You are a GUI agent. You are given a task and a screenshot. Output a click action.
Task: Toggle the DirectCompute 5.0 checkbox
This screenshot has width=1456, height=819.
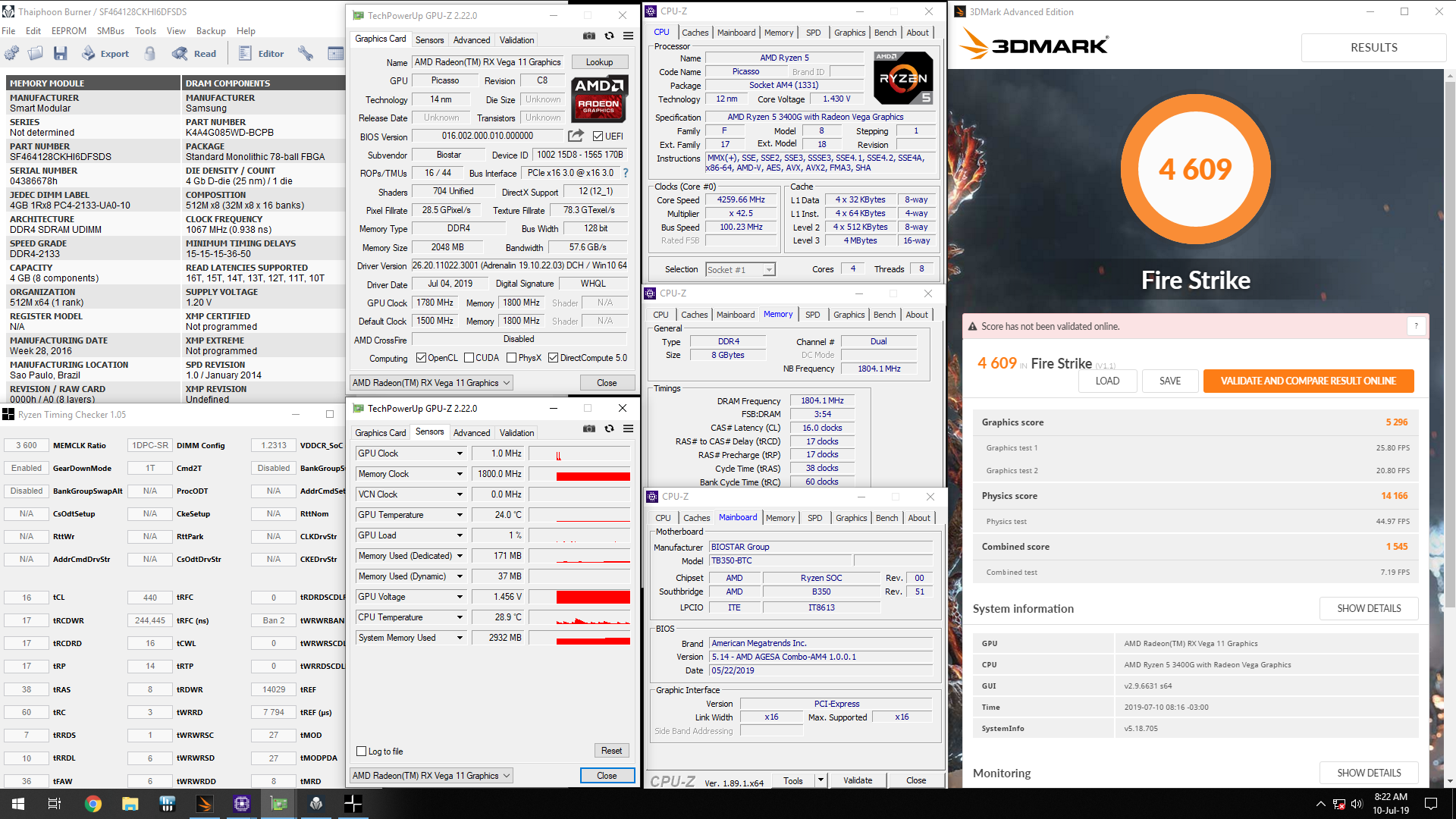[x=553, y=358]
